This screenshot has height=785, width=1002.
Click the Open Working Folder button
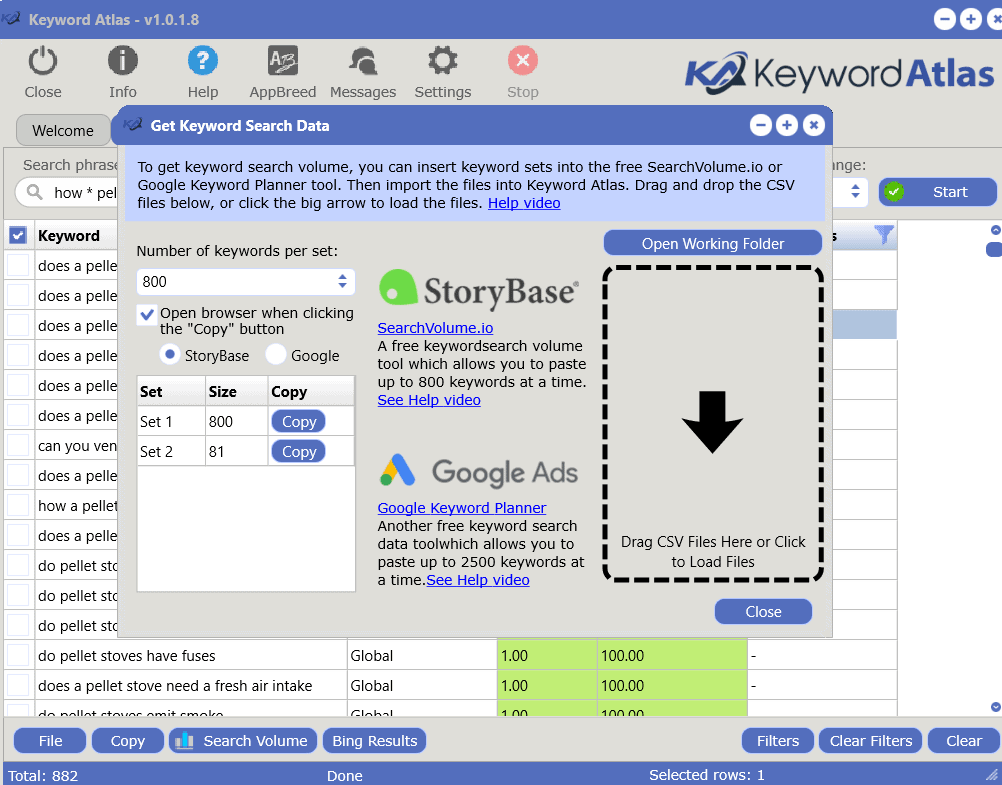pyautogui.click(x=712, y=242)
